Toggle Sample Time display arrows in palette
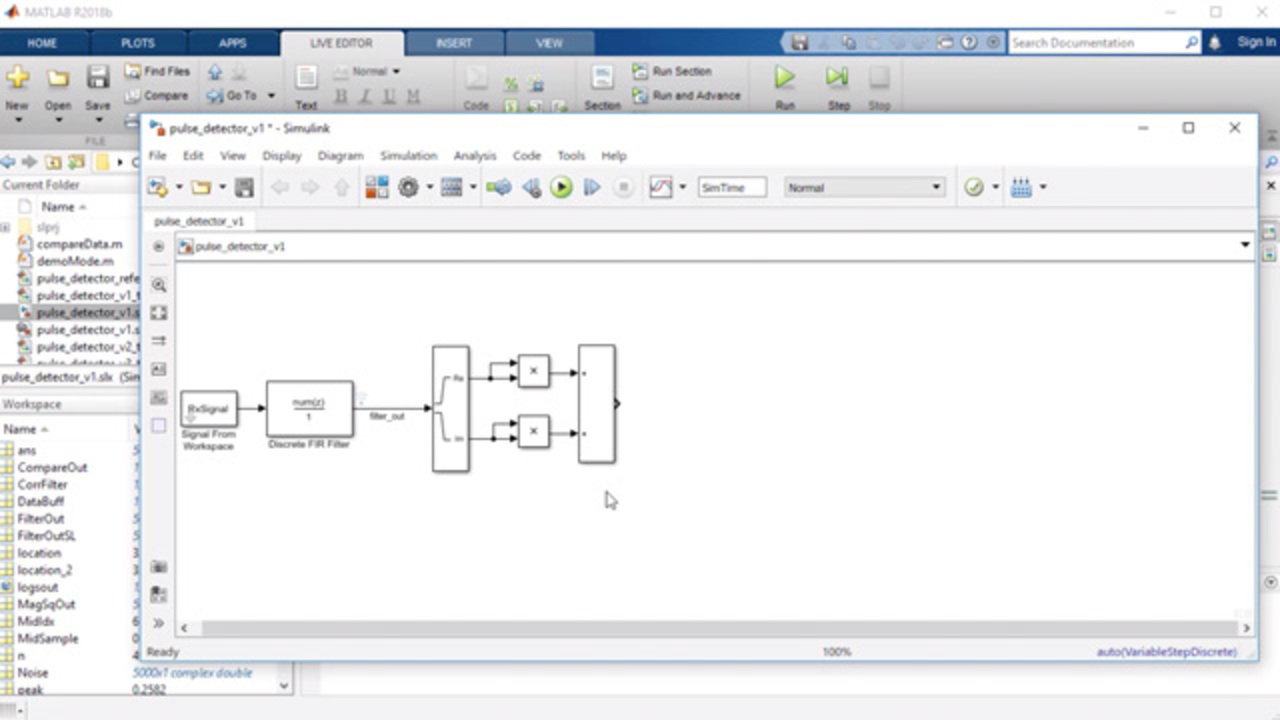1280x720 pixels. (x=159, y=341)
